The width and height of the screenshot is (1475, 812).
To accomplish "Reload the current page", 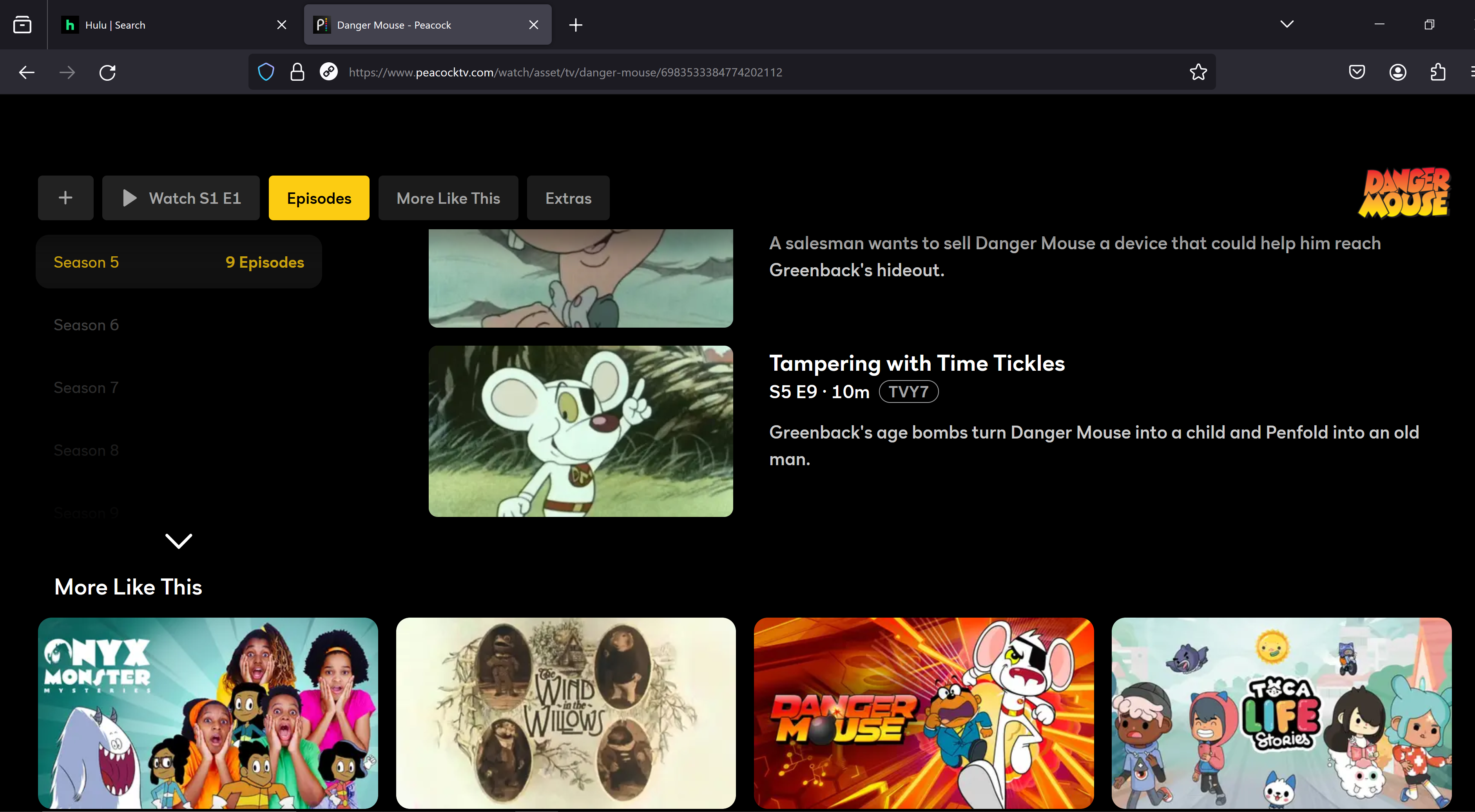I will click(108, 72).
